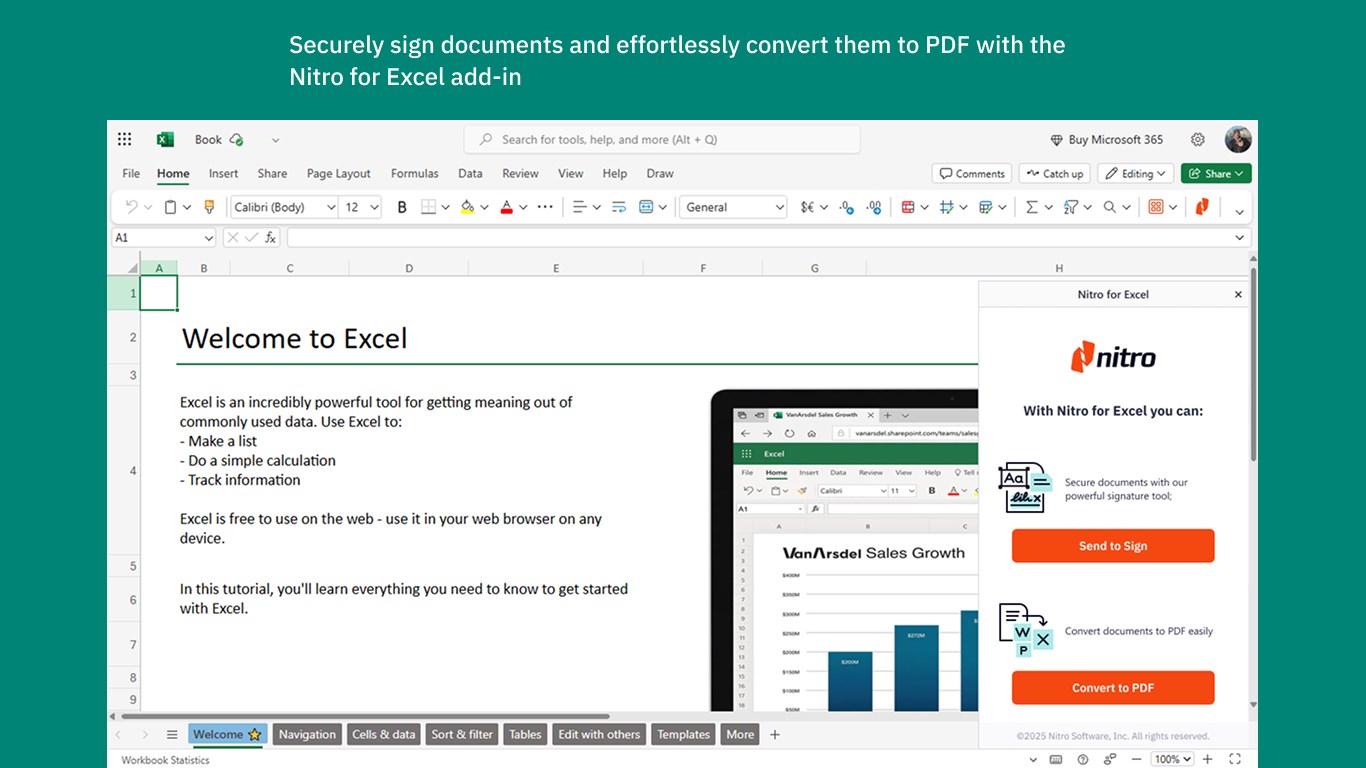Switch to the Insert tab
The height and width of the screenshot is (768, 1366).
[x=223, y=174]
